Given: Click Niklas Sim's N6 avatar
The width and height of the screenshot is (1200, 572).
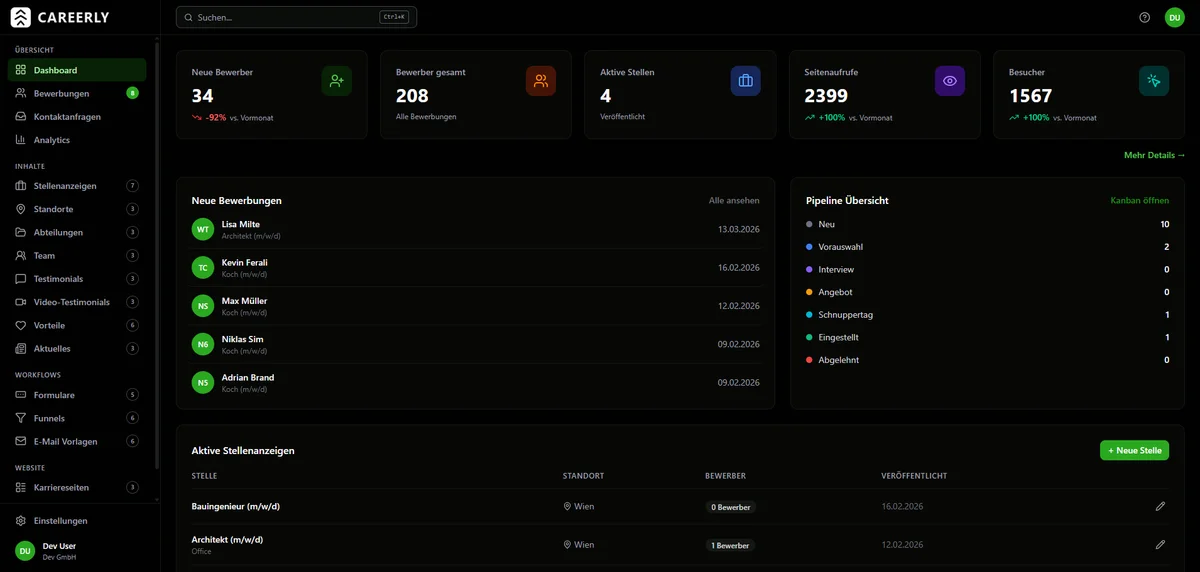Looking at the screenshot, I should point(203,344).
